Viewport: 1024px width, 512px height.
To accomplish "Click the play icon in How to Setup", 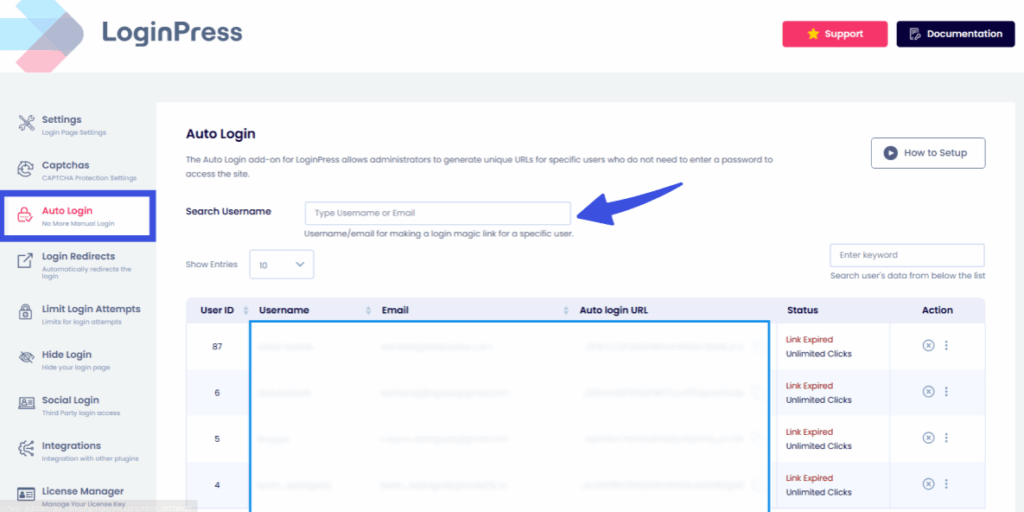I will tap(890, 153).
